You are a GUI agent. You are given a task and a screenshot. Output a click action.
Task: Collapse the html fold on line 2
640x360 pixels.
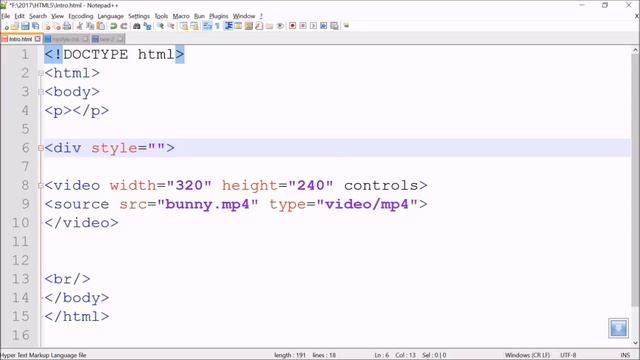pyautogui.click(x=41, y=73)
